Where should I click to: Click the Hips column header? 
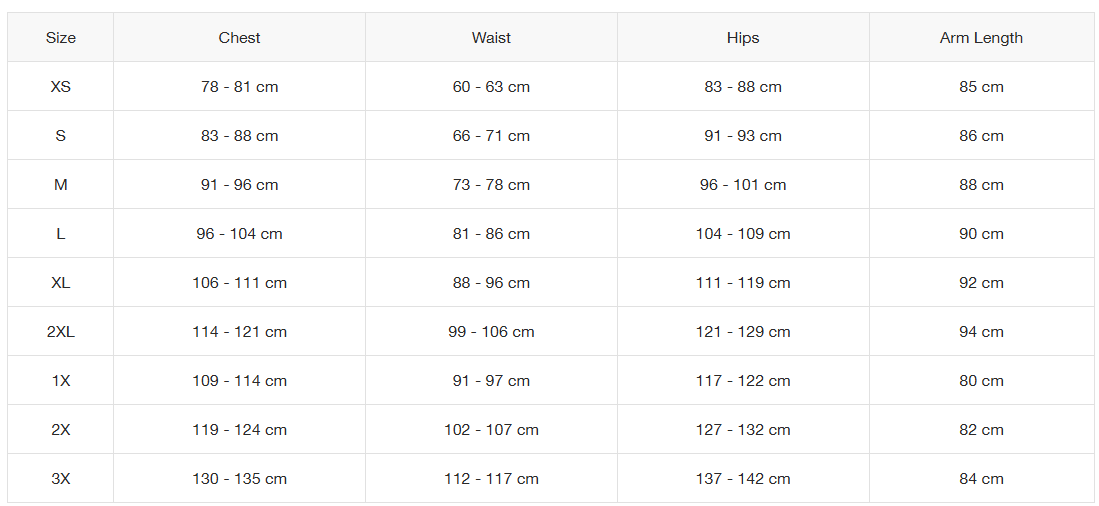(x=743, y=38)
